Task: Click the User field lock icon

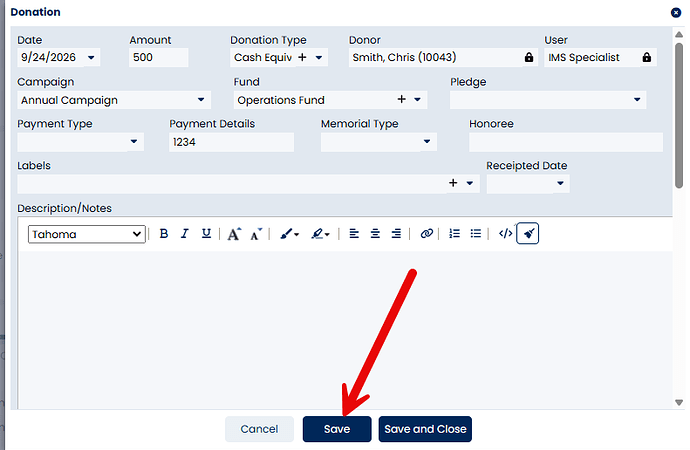Action: [646, 57]
